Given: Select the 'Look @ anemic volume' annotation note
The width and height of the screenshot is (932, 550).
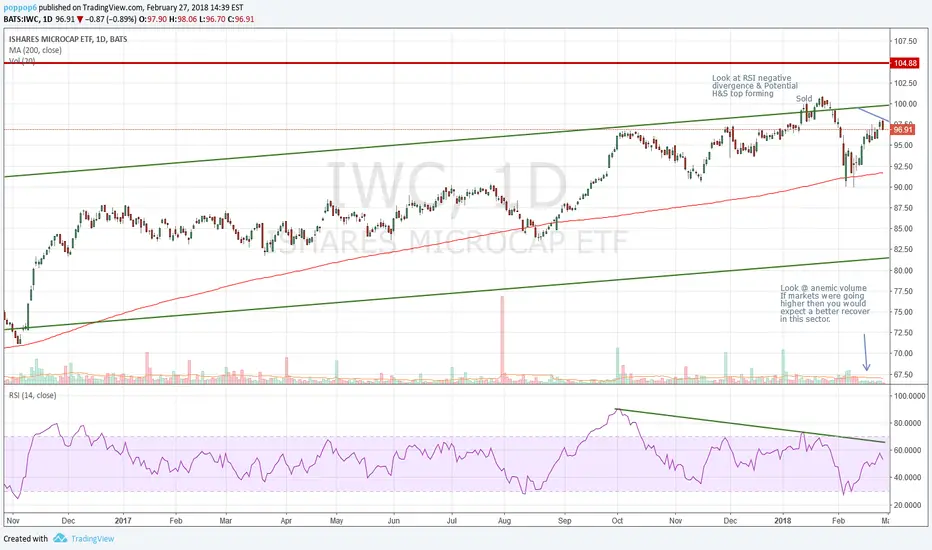Looking at the screenshot, I should coord(825,303).
